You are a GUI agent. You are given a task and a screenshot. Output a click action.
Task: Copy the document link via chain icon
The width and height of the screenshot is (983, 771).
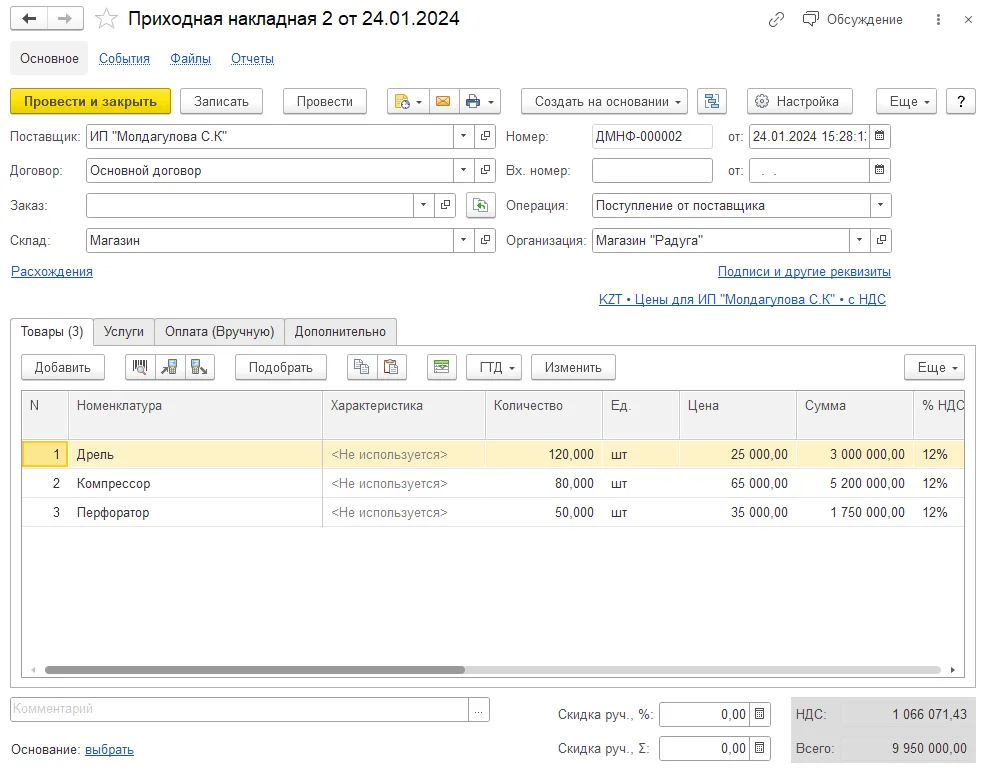[x=776, y=19]
